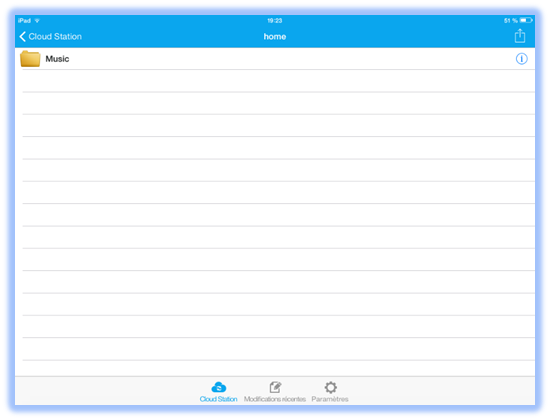The width and height of the screenshot is (550, 420).
Task: Click the 19:23 clock
Action: click(x=275, y=21)
